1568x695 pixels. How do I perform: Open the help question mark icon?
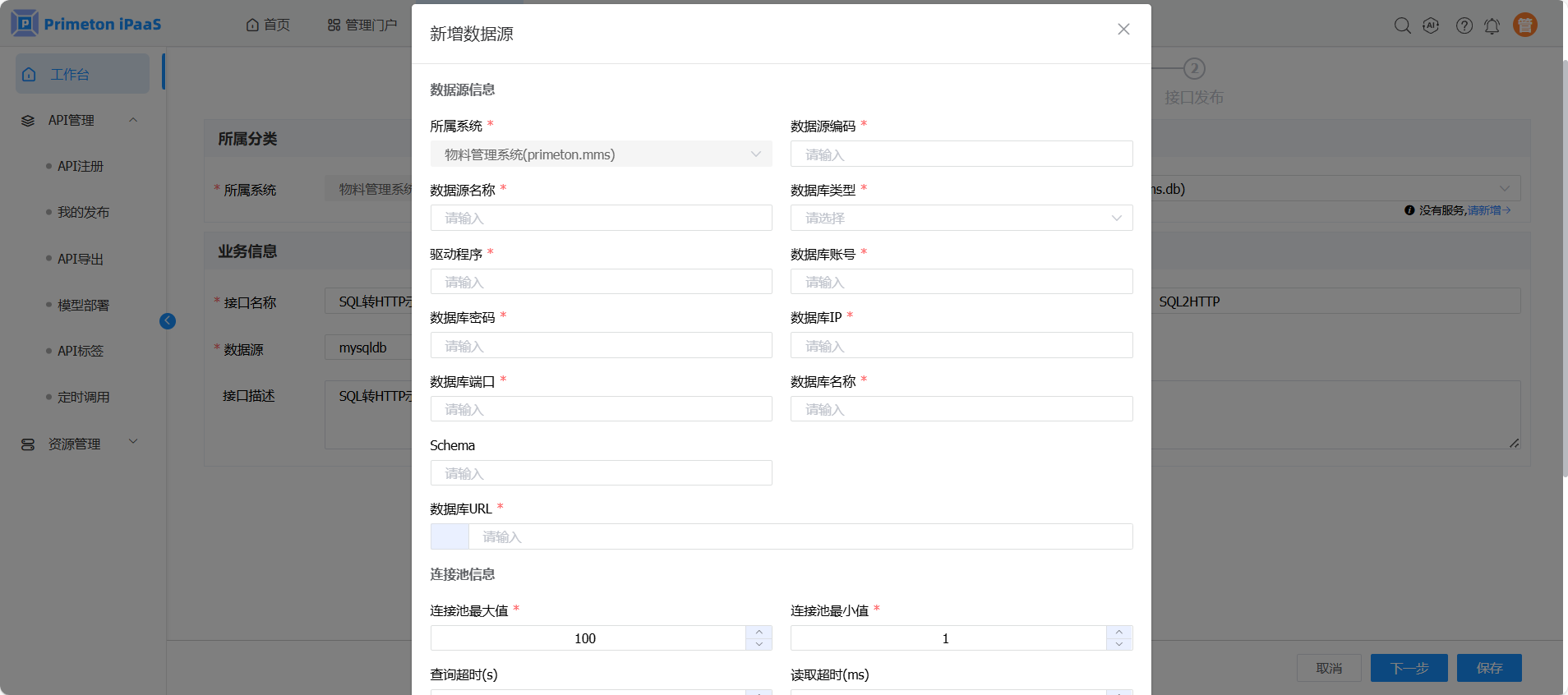(1464, 25)
